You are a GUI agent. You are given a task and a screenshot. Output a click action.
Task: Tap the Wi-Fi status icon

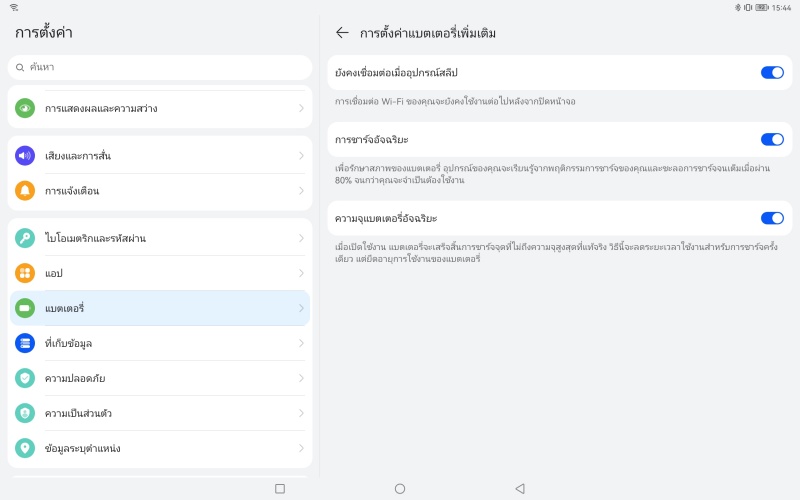pyautogui.click(x=14, y=7)
